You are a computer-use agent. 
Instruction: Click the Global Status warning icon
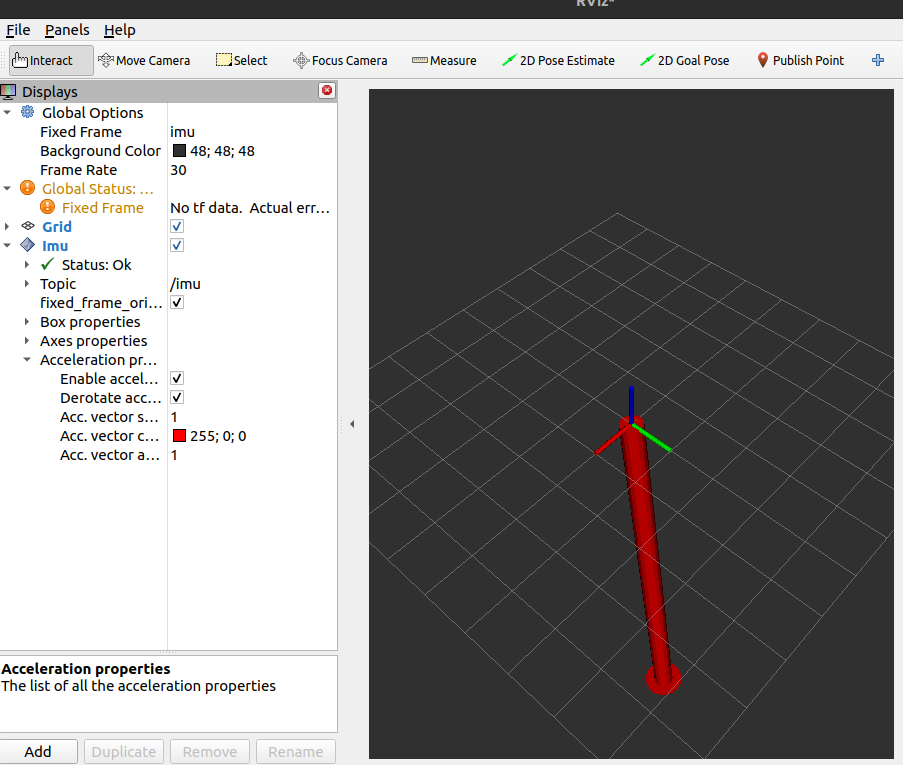pos(27,188)
